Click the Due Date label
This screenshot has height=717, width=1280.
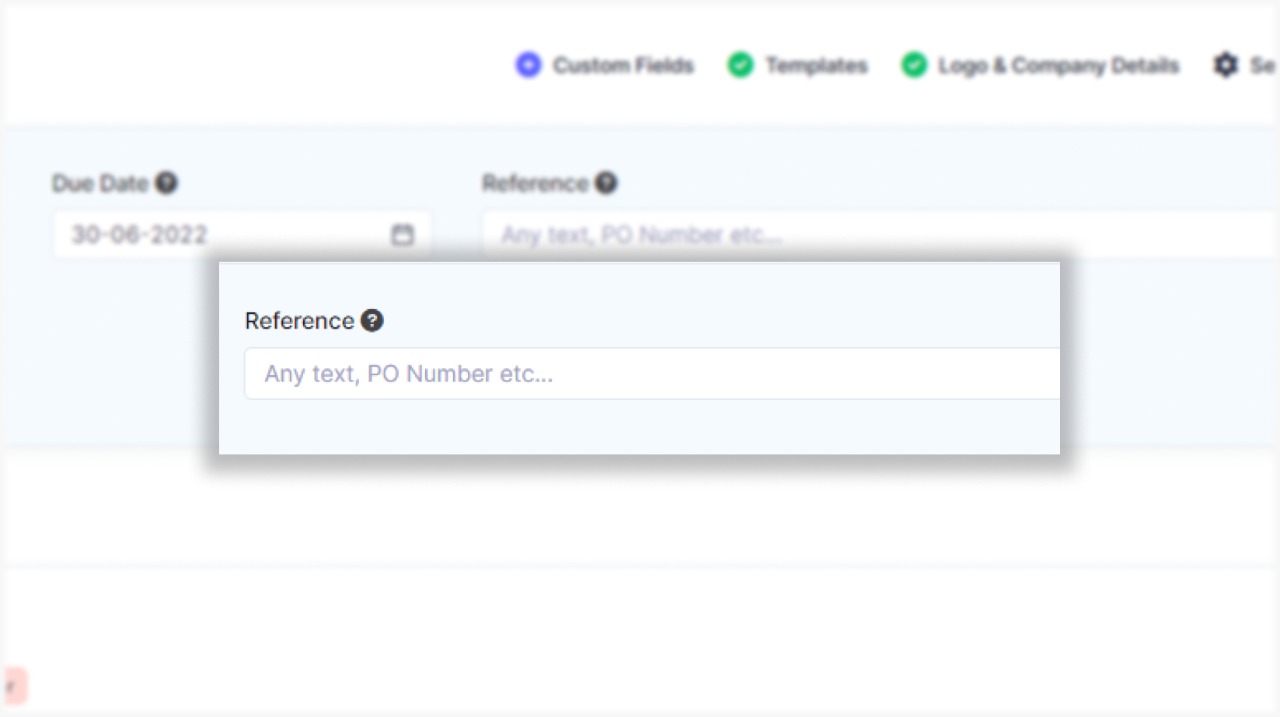[x=98, y=183]
